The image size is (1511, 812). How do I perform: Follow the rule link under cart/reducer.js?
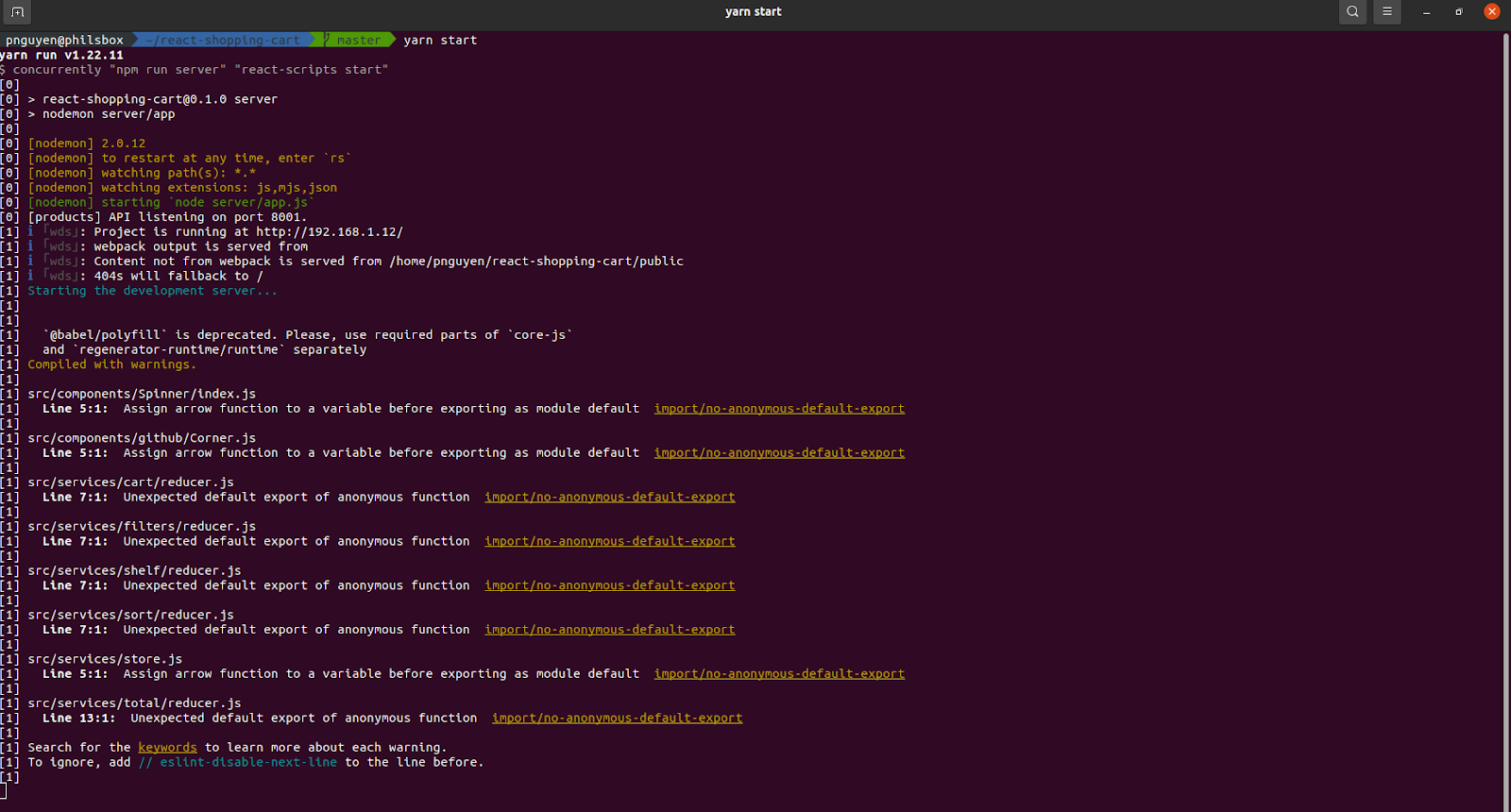[609, 498]
